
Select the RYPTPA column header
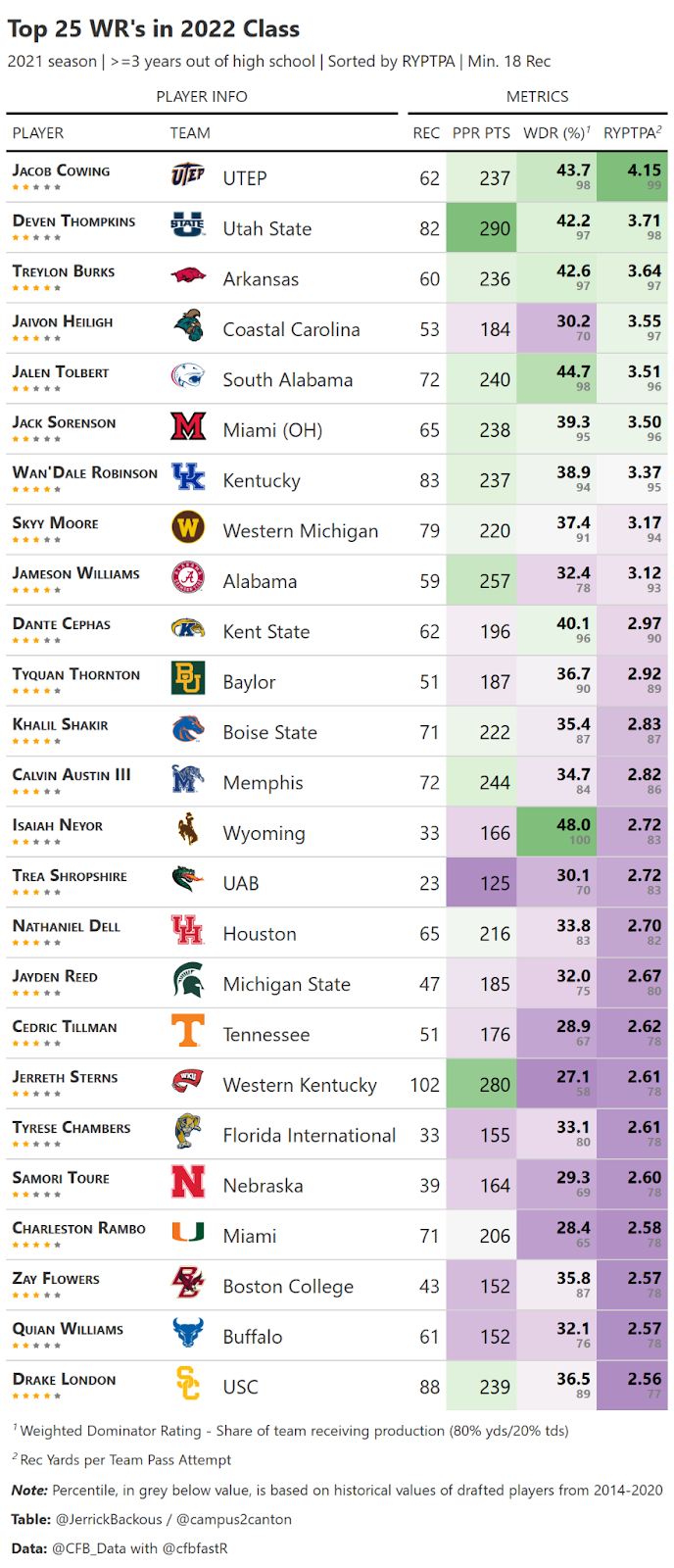[632, 133]
